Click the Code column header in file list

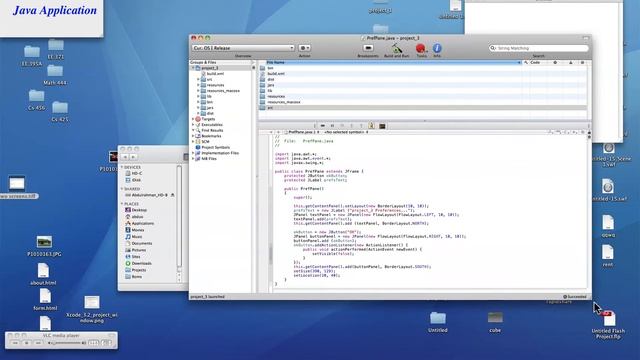point(535,62)
